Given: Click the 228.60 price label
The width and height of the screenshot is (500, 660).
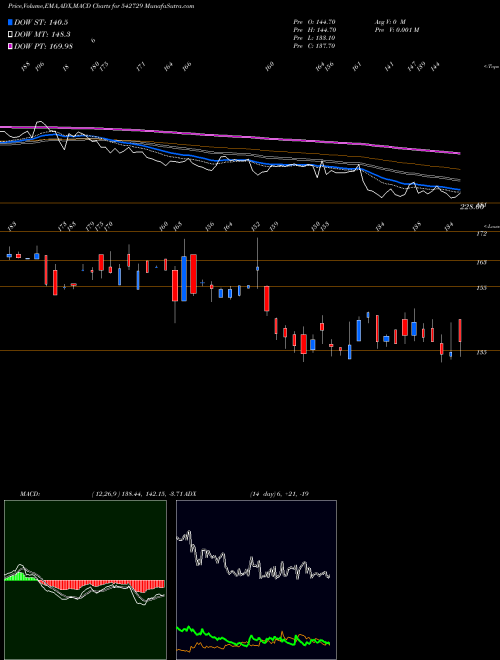Looking at the screenshot, I should [x=471, y=207].
